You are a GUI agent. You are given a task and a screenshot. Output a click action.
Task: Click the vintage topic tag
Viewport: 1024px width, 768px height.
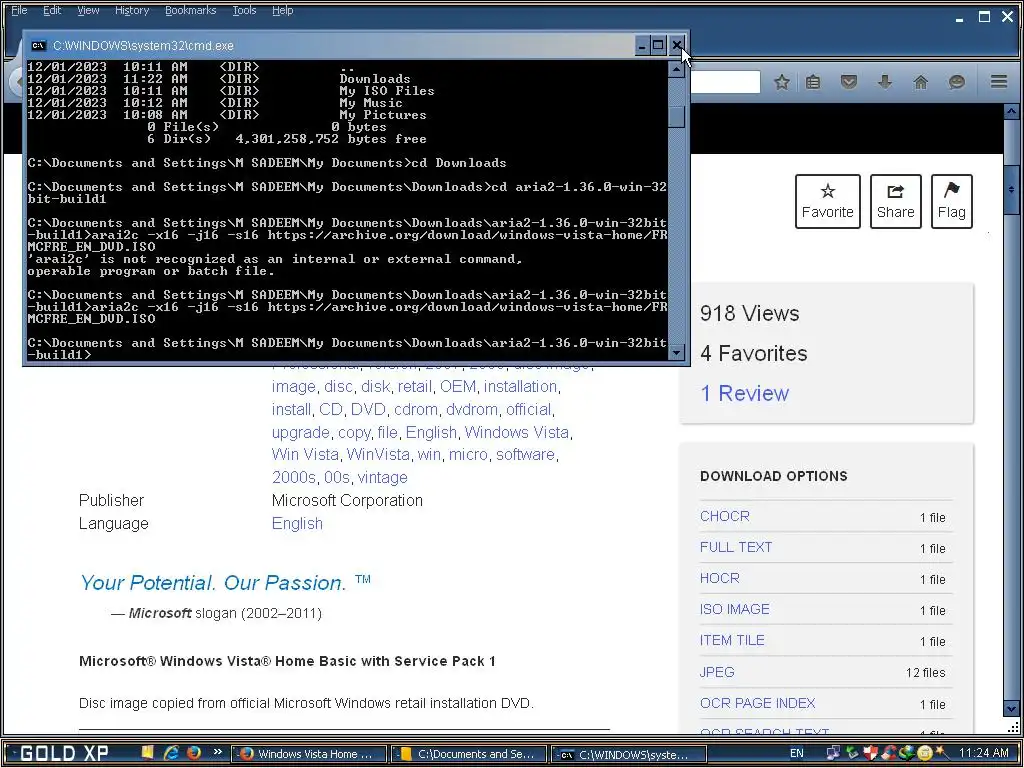(x=383, y=477)
